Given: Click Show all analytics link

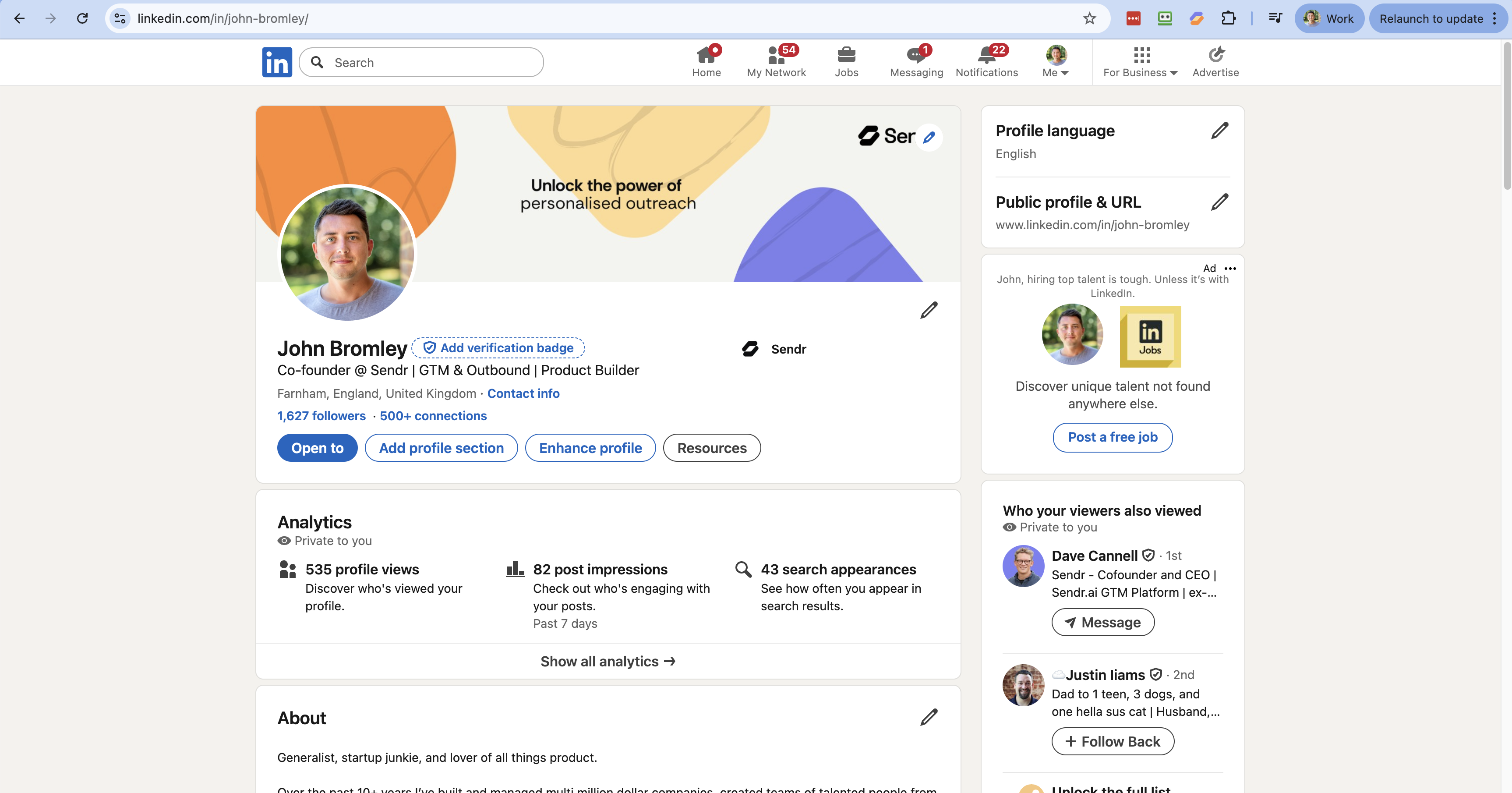Looking at the screenshot, I should click(608, 661).
